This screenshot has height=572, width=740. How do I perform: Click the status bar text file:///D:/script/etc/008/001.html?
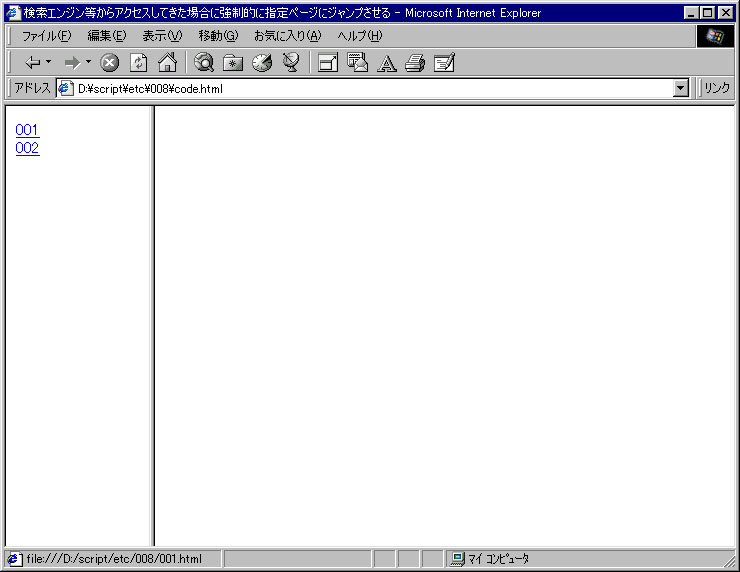[x=114, y=559]
